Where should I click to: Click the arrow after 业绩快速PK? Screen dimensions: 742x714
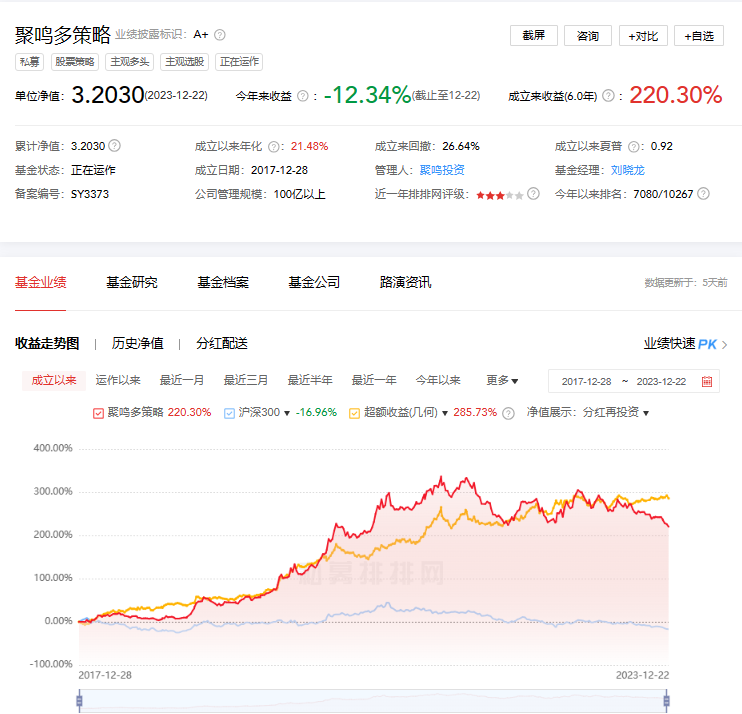[724, 345]
